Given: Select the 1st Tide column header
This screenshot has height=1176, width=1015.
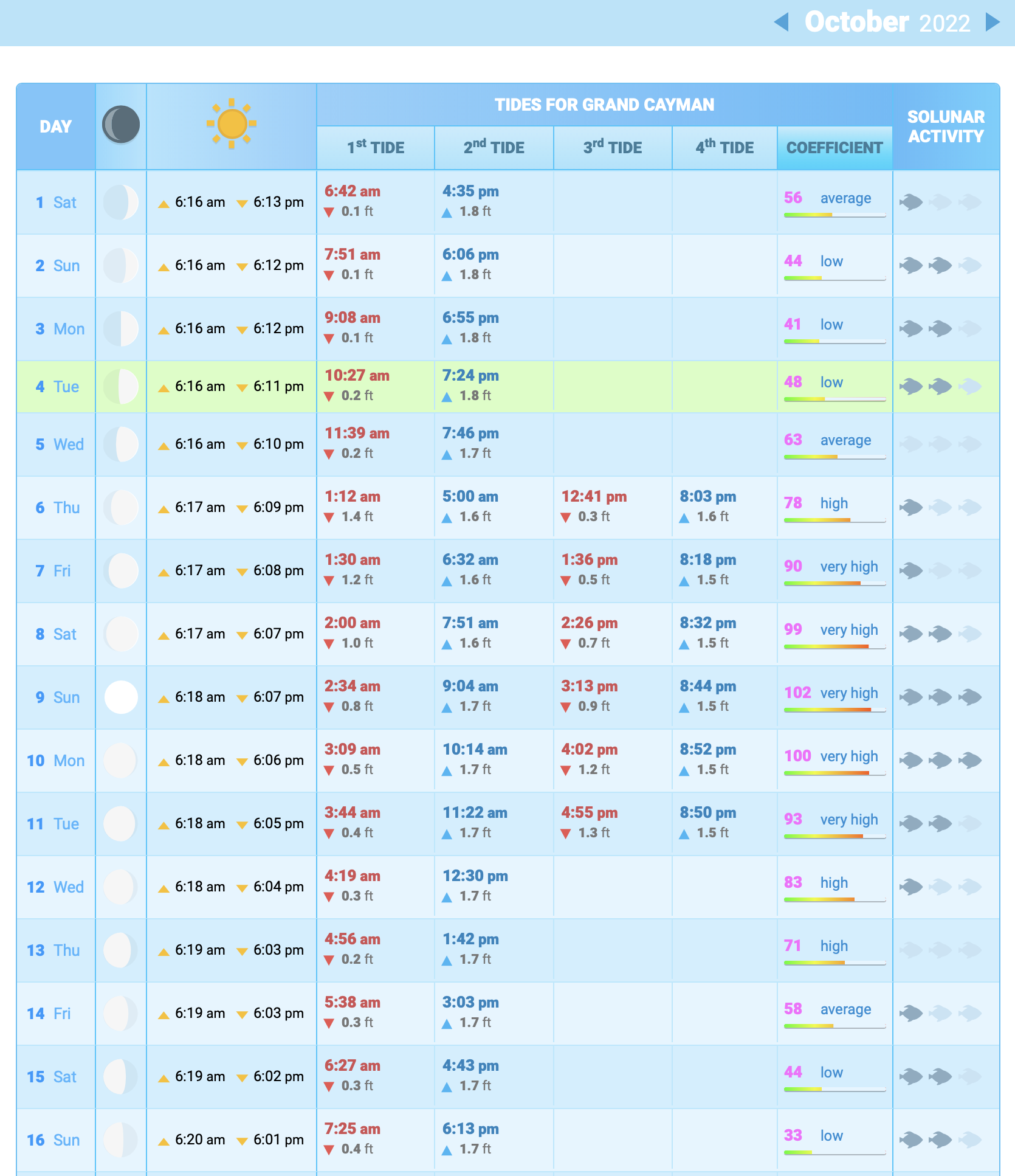Looking at the screenshot, I should (375, 148).
